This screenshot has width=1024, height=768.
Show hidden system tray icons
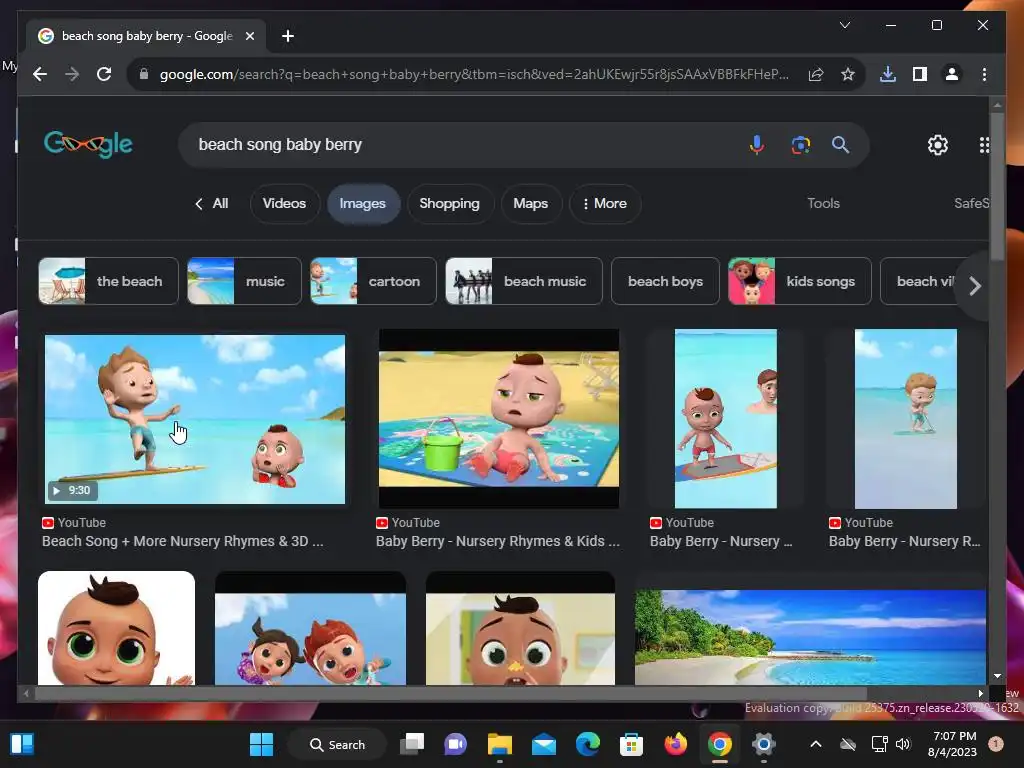coord(816,744)
